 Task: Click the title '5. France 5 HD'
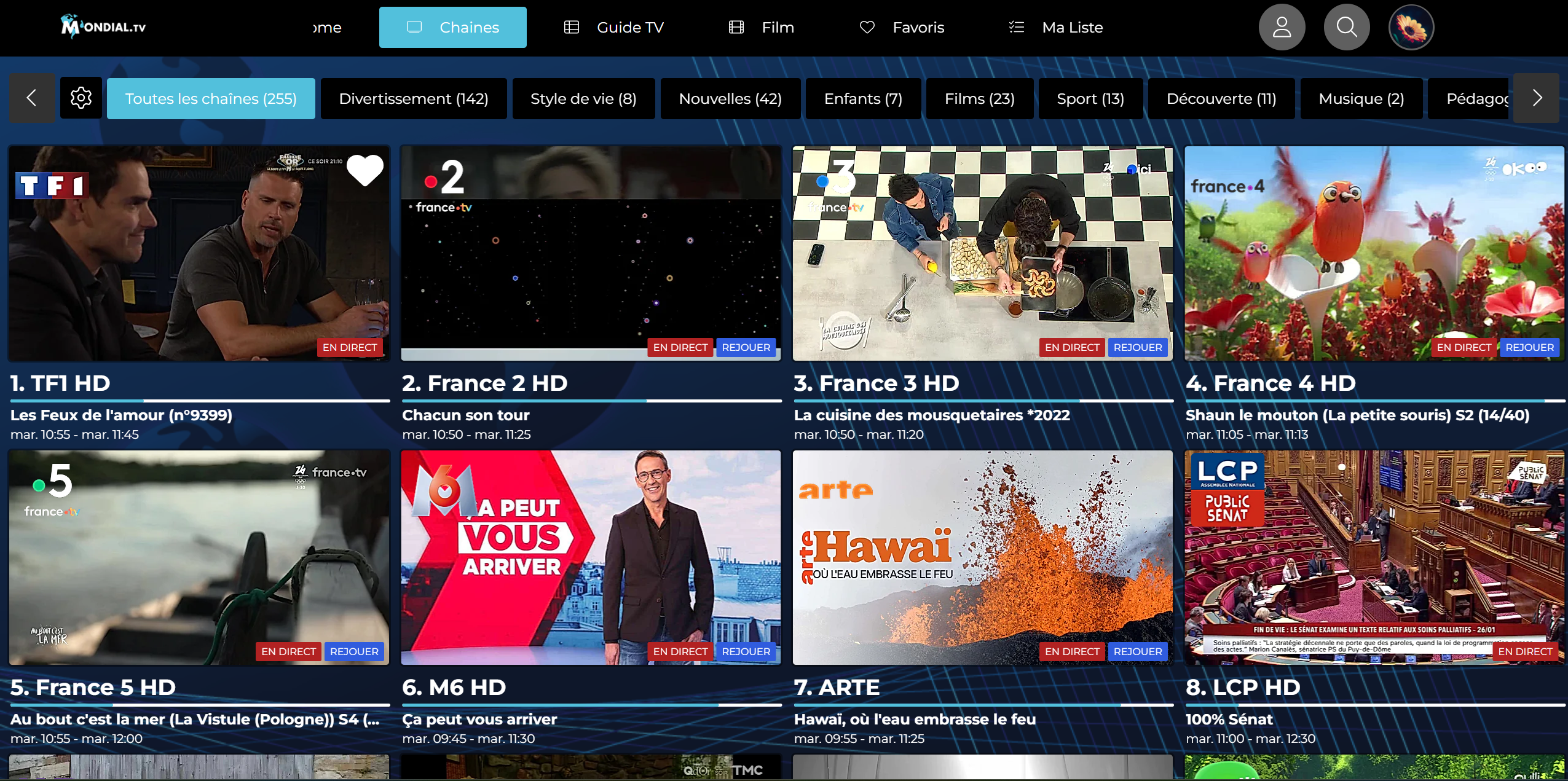click(x=93, y=687)
